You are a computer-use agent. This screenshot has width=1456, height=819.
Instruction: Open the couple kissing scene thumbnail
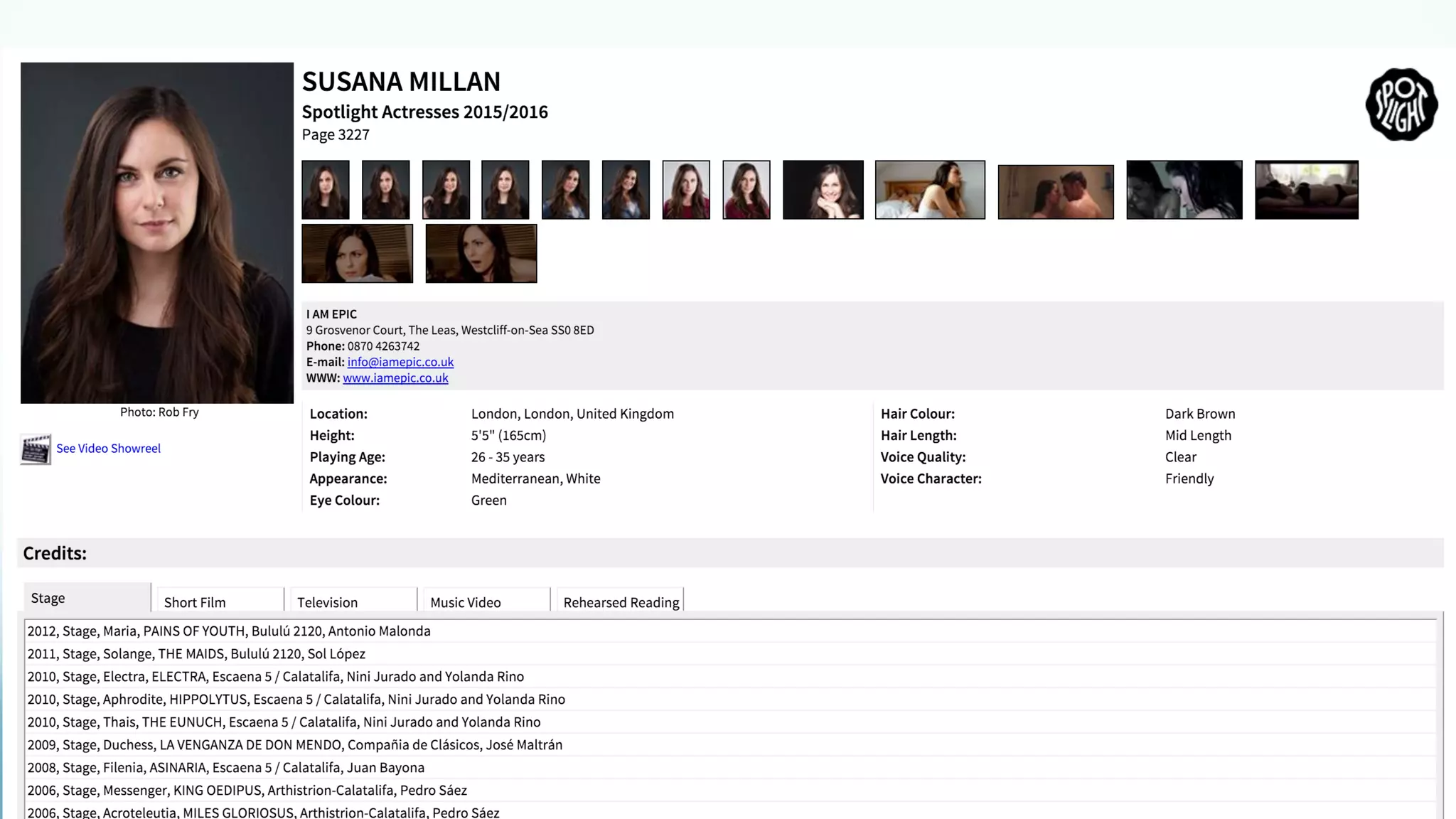1056,192
